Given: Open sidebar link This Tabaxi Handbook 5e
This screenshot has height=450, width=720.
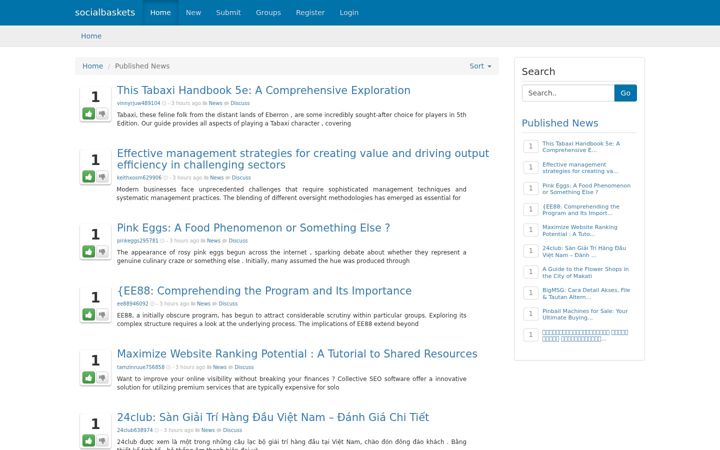Looking at the screenshot, I should [x=581, y=146].
